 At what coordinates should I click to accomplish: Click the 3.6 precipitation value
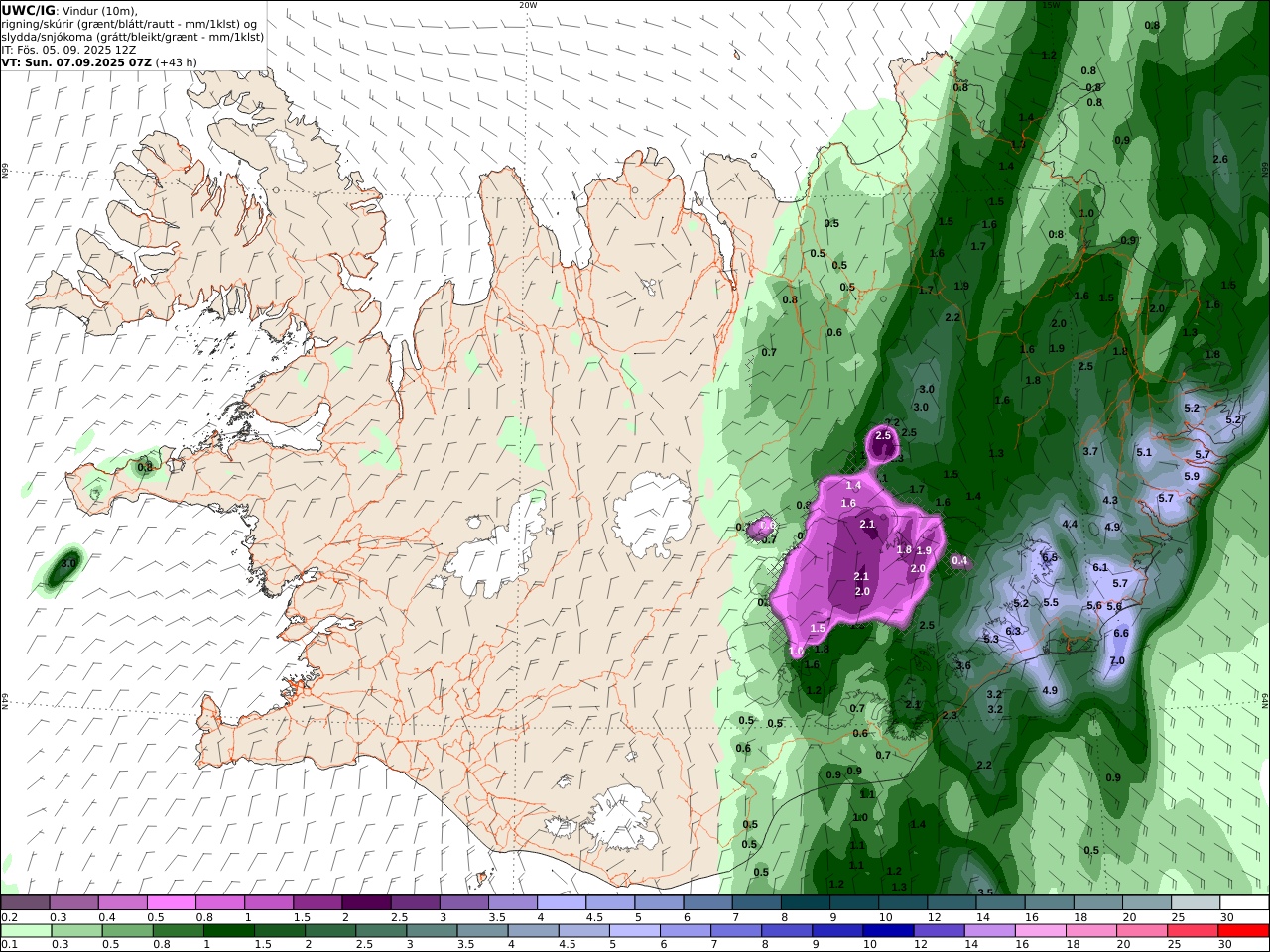coord(962,665)
